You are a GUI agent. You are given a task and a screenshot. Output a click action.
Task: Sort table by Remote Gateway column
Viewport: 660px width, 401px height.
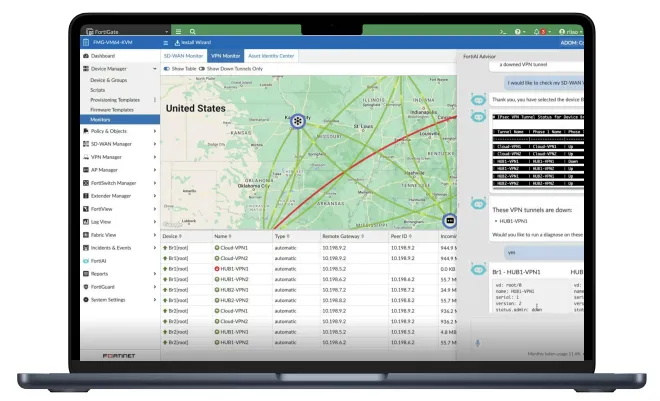coord(343,236)
